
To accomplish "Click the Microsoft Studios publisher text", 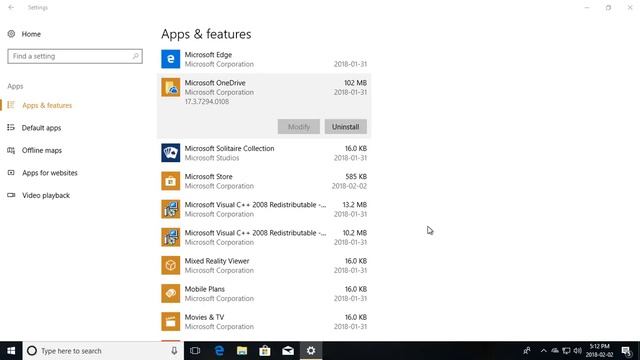I will pos(212,158).
